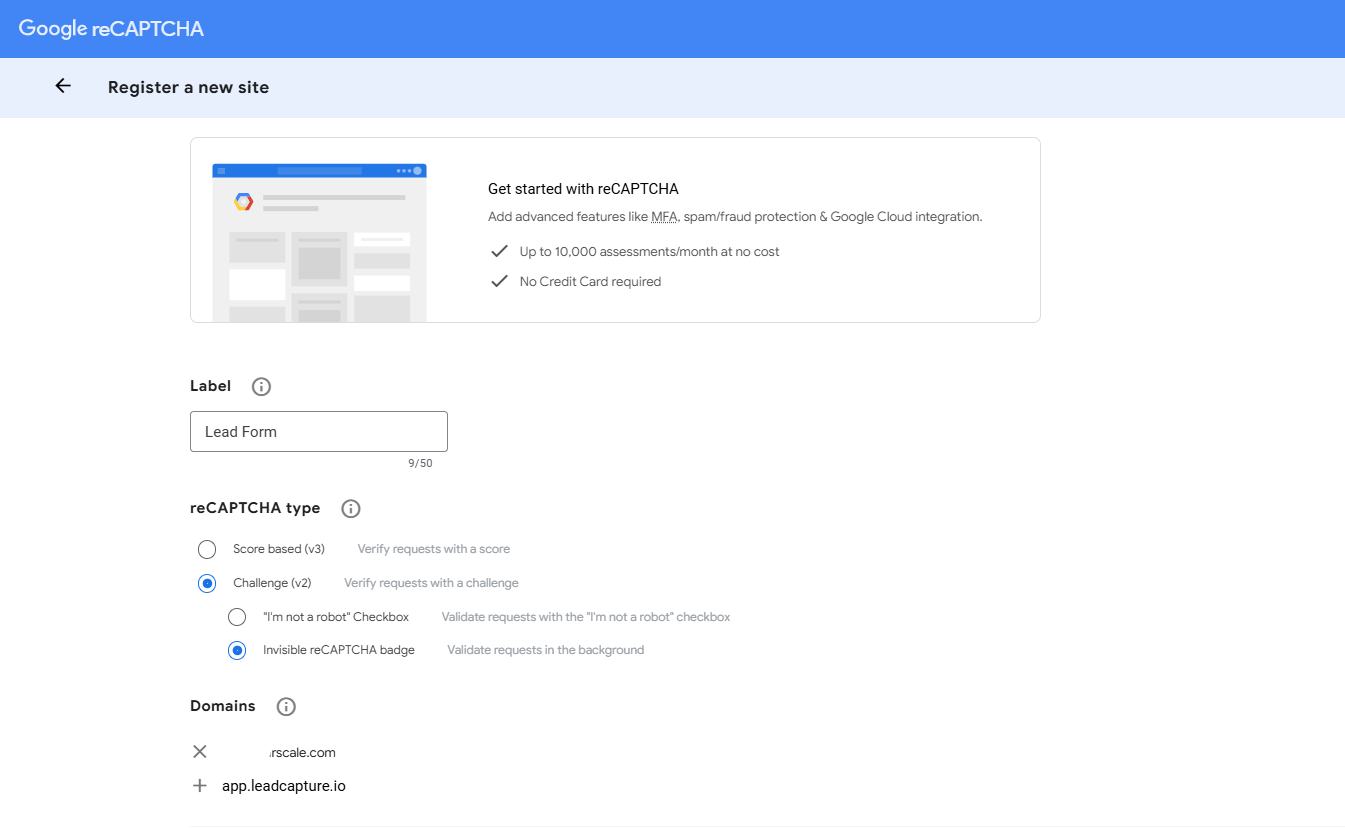Viewport: 1345px width, 828px height.
Task: Click the Google reCAPTCHA logo
Action: pos(111,29)
